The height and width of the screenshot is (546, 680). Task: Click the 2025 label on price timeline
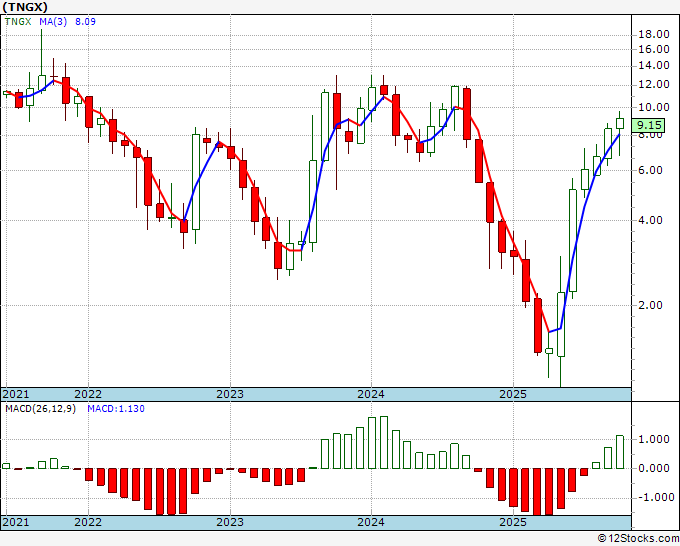[x=513, y=394]
